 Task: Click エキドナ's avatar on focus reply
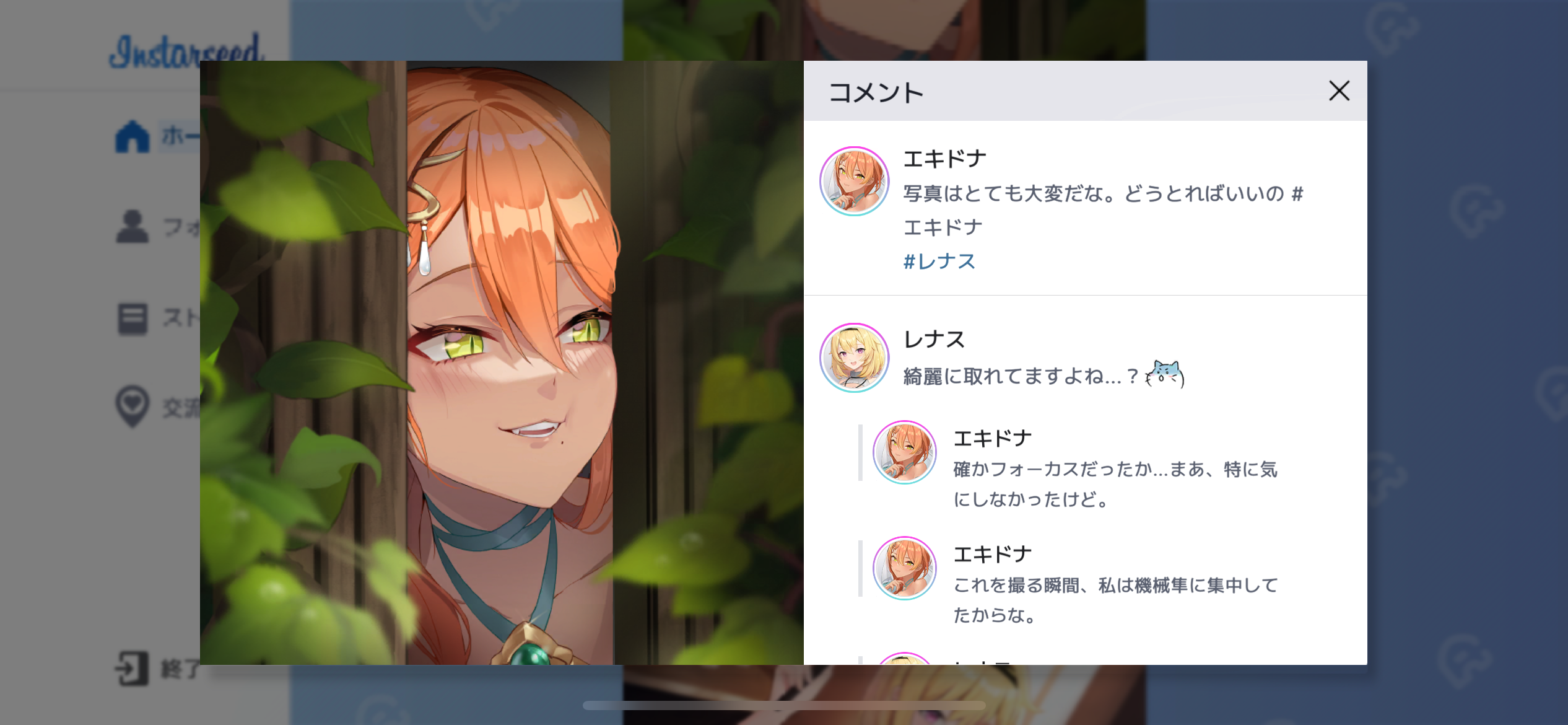coord(904,452)
